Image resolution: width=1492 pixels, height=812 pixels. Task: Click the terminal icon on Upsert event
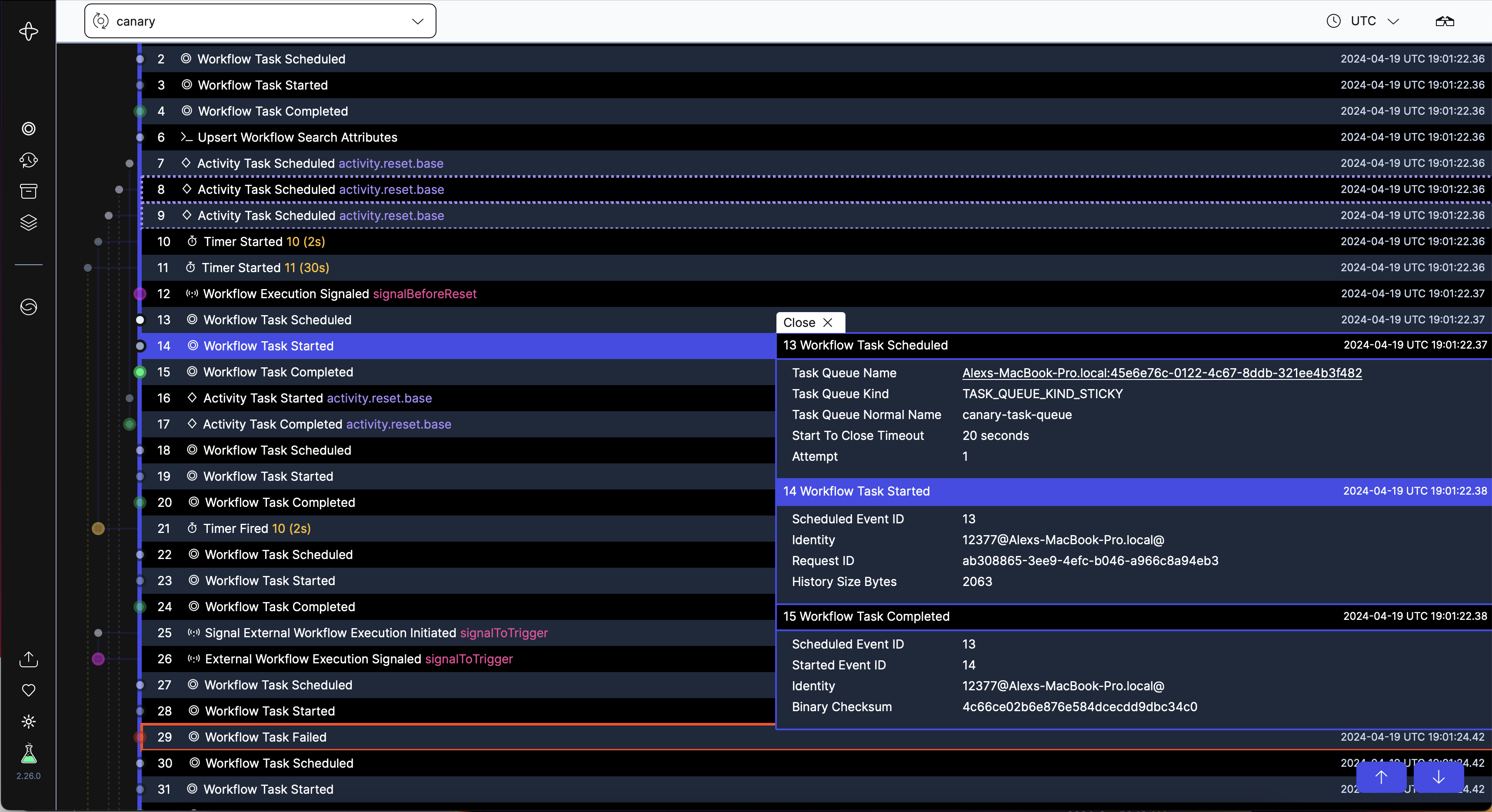point(186,137)
